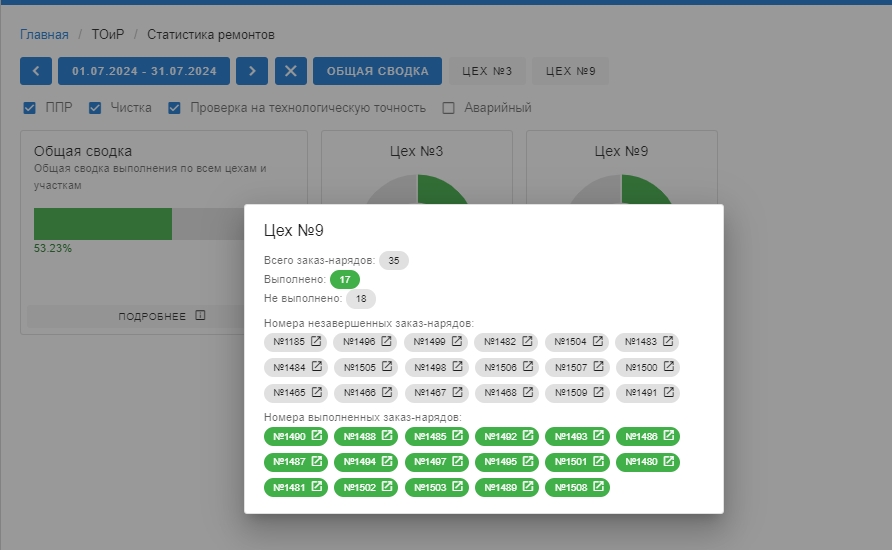Open completed order №1480 link icon
This screenshot has height=550, width=892.
point(668,462)
